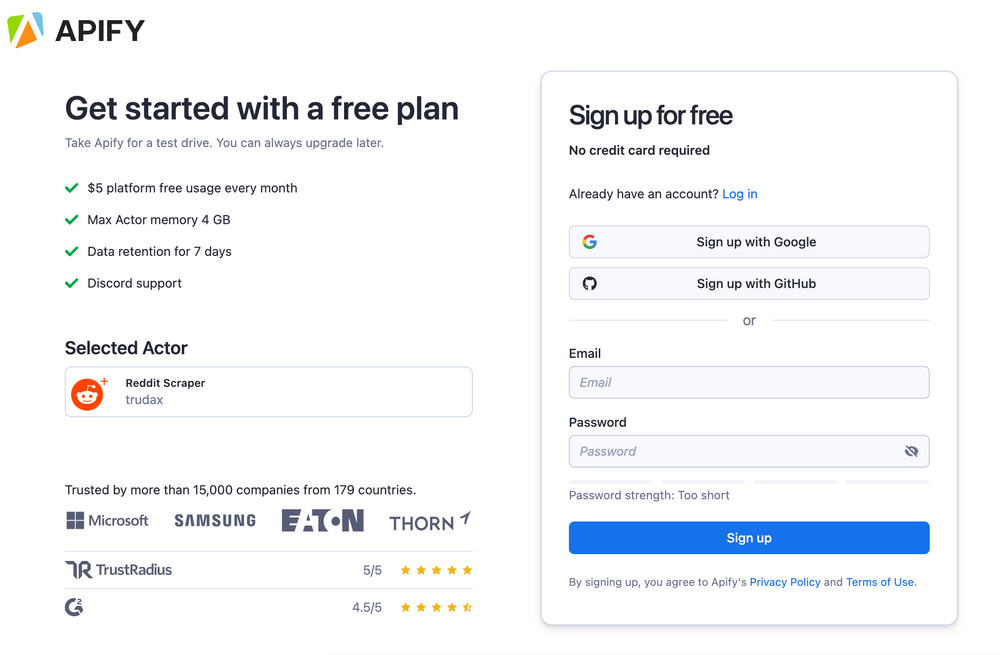Click the Thorn company logo

tap(430, 522)
